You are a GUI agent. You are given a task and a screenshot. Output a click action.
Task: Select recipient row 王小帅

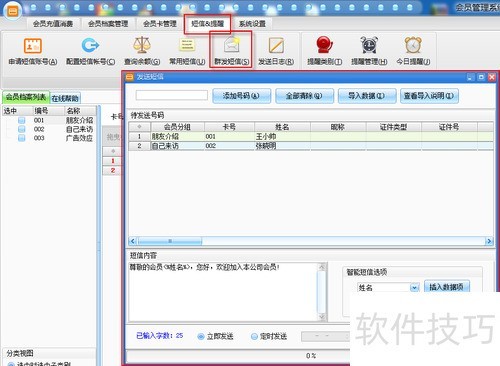(x=311, y=136)
